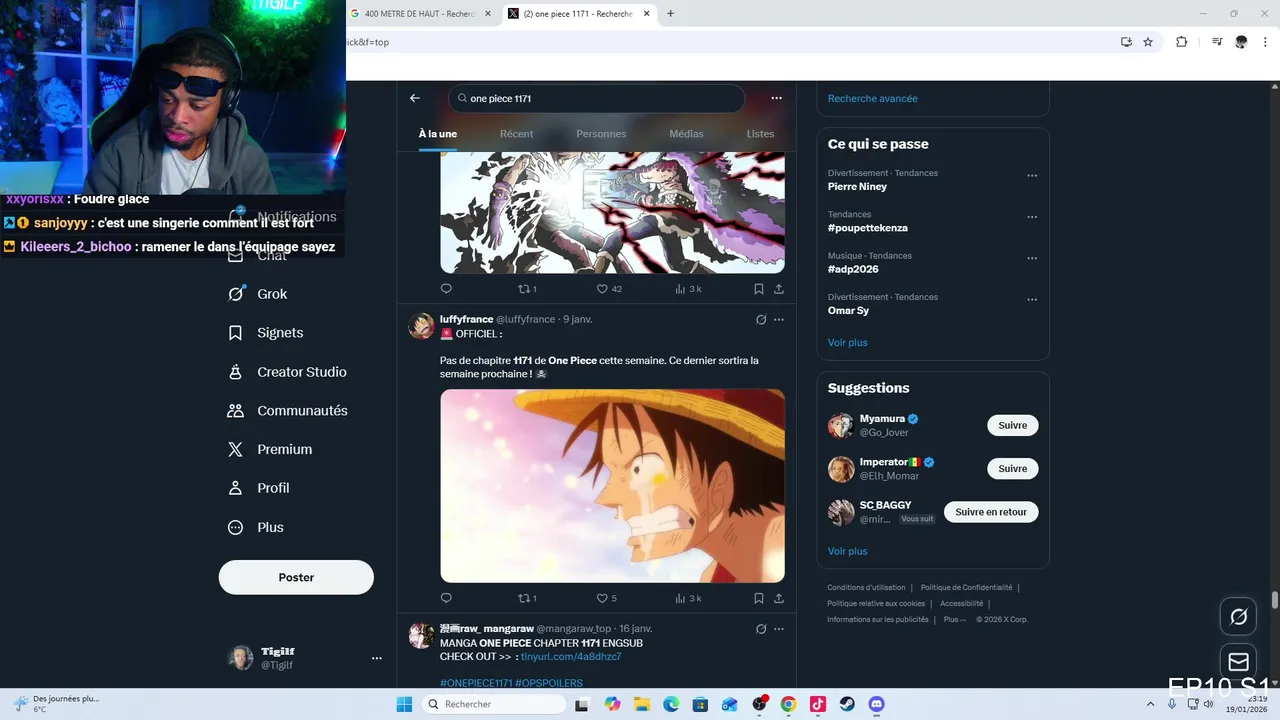Click the Poster button
This screenshot has width=1280, height=720.
click(296, 577)
